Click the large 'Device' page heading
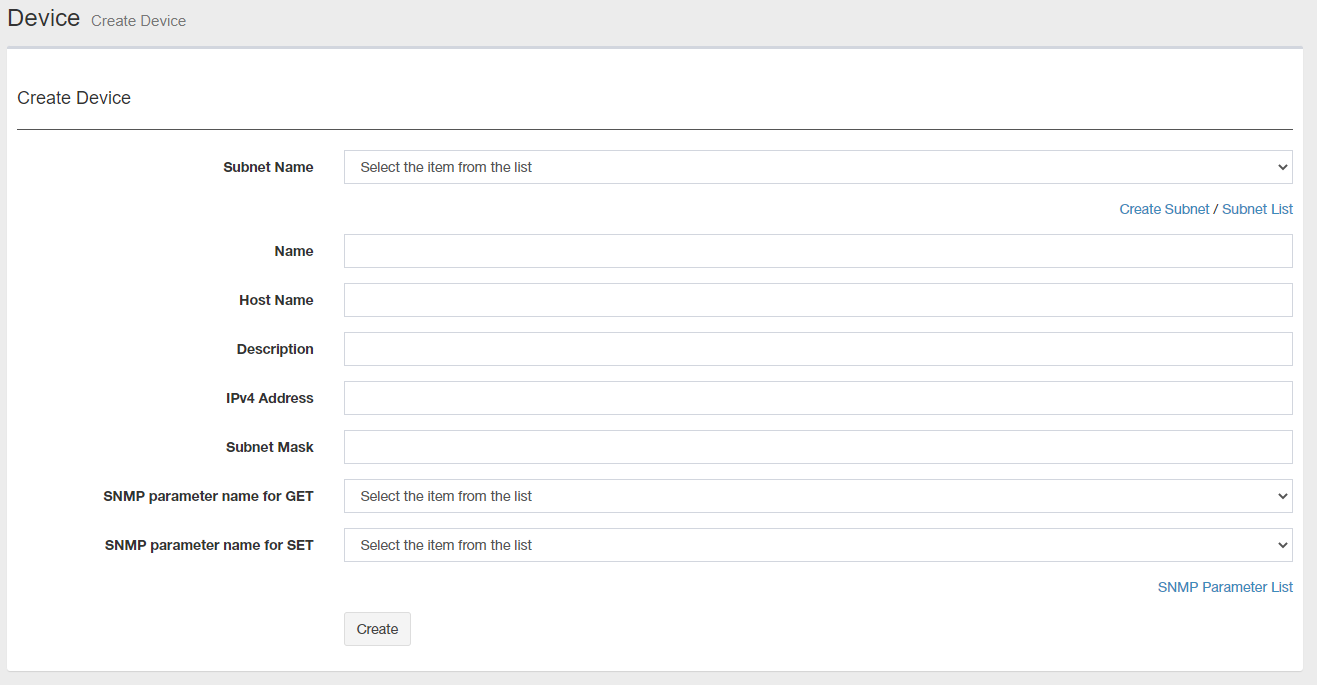This screenshot has height=685, width=1317. point(44,18)
